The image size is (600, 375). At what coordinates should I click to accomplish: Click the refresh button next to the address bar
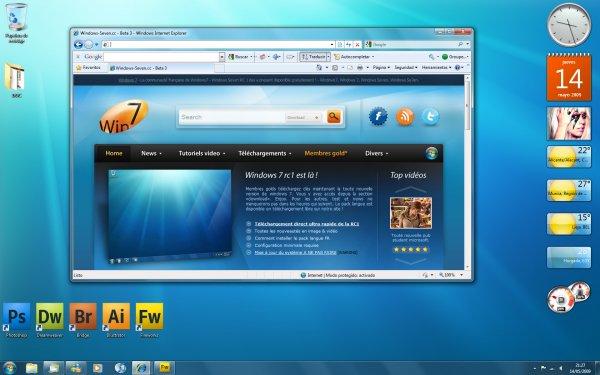[348, 45]
